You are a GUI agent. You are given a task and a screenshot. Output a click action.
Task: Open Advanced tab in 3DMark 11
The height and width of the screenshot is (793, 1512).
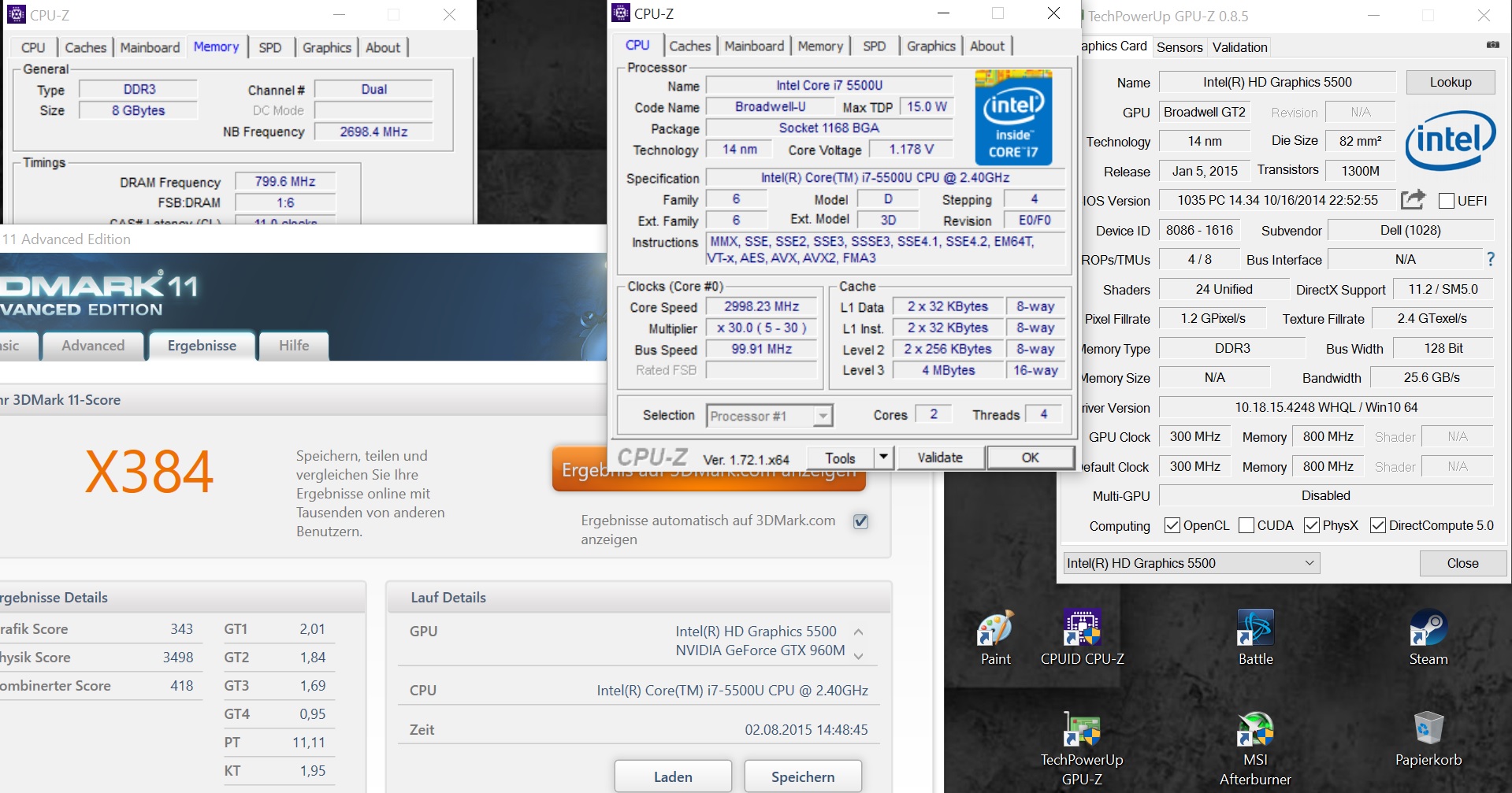point(93,346)
